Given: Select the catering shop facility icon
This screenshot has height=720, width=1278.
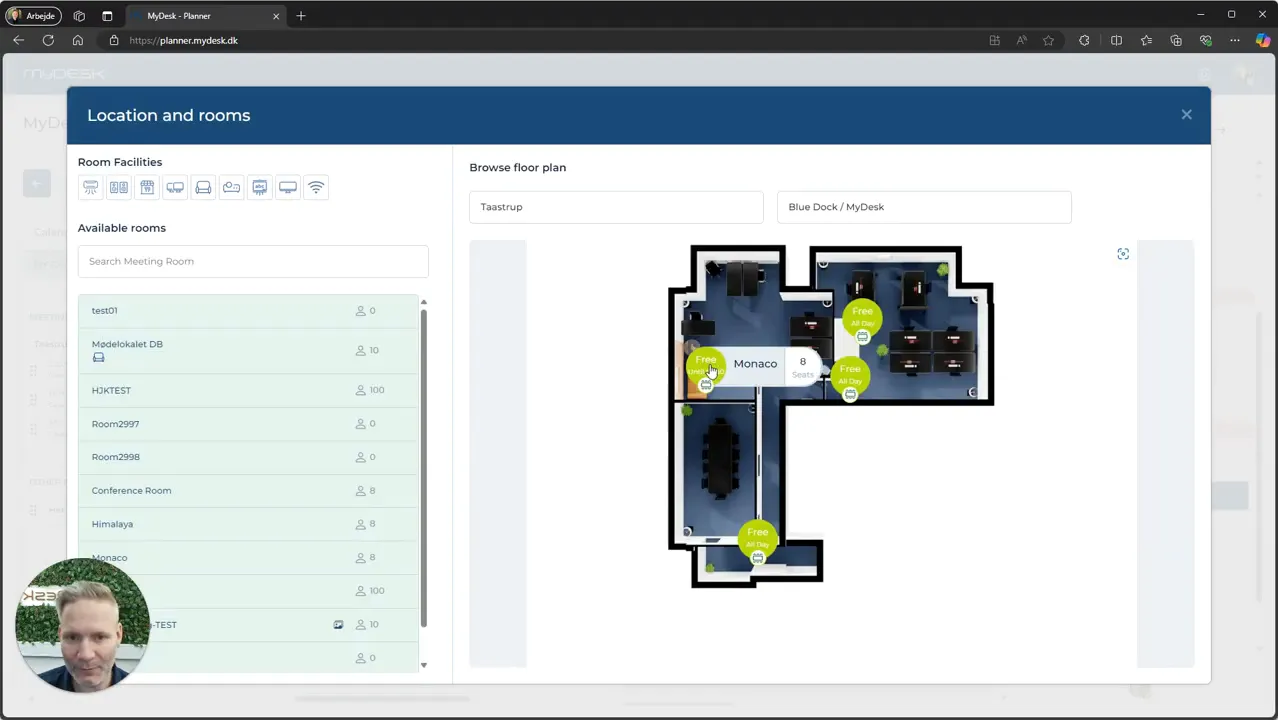Looking at the screenshot, I should (x=147, y=187).
